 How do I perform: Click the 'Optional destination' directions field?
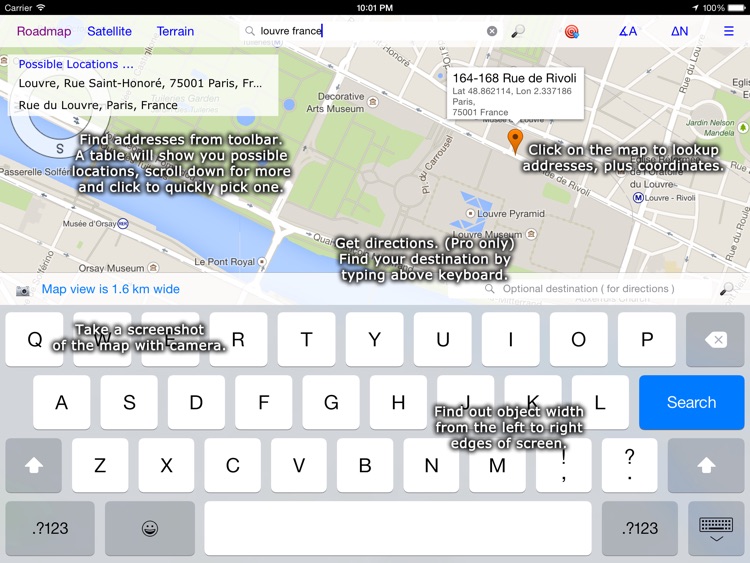[580, 289]
